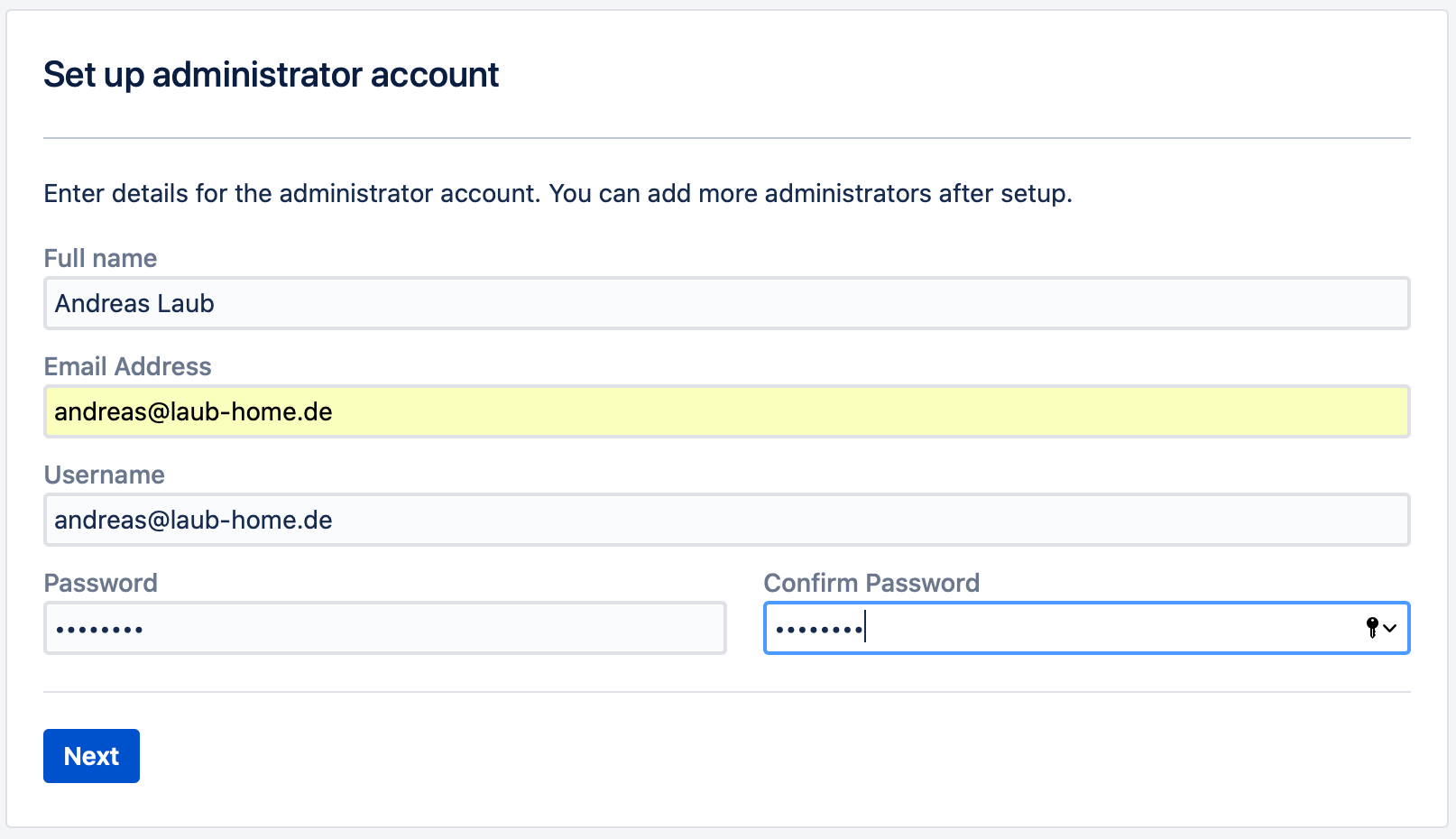Click the "Password" label on the left

tap(100, 584)
